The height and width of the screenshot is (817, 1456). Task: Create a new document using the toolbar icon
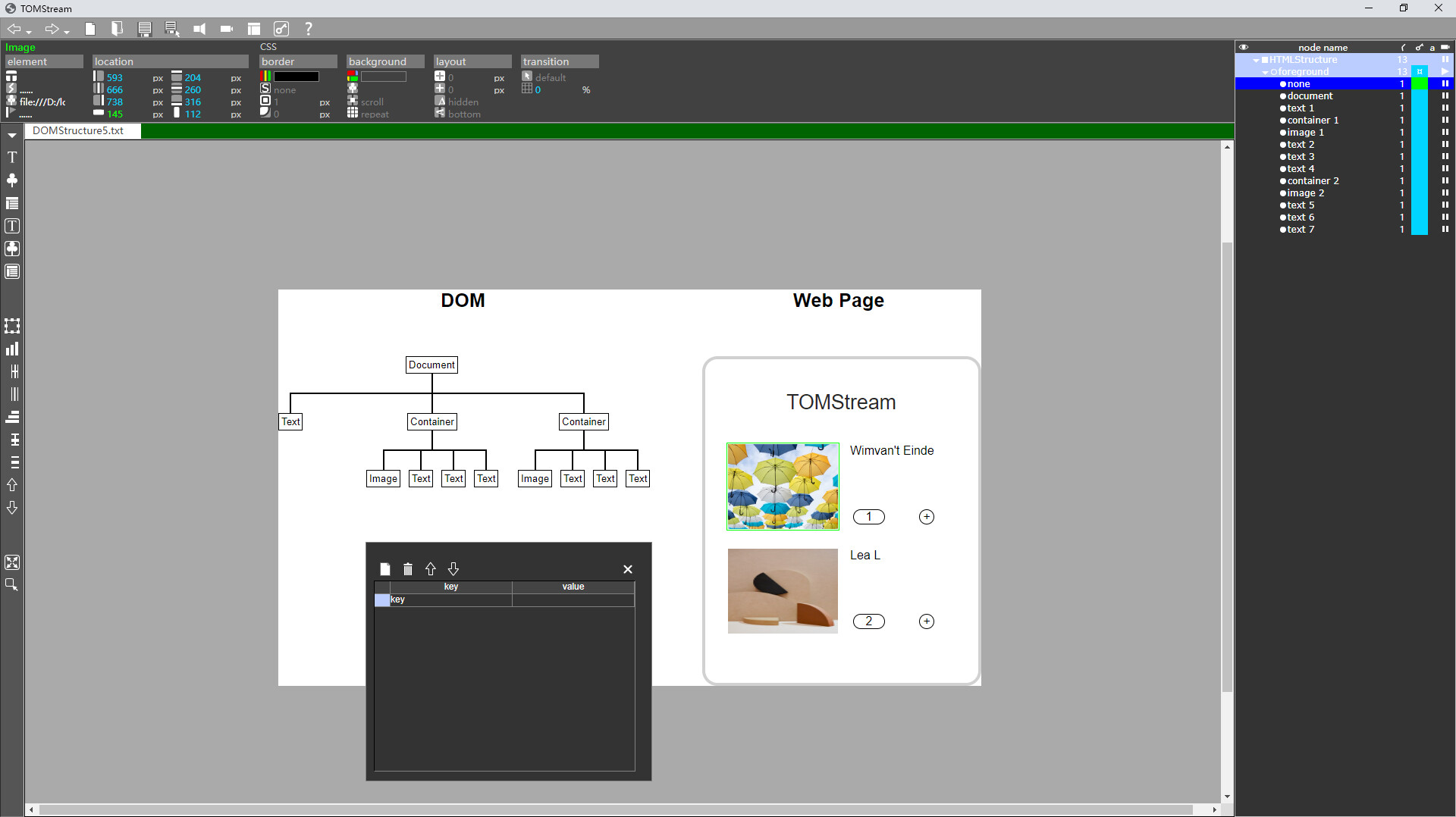coord(90,29)
